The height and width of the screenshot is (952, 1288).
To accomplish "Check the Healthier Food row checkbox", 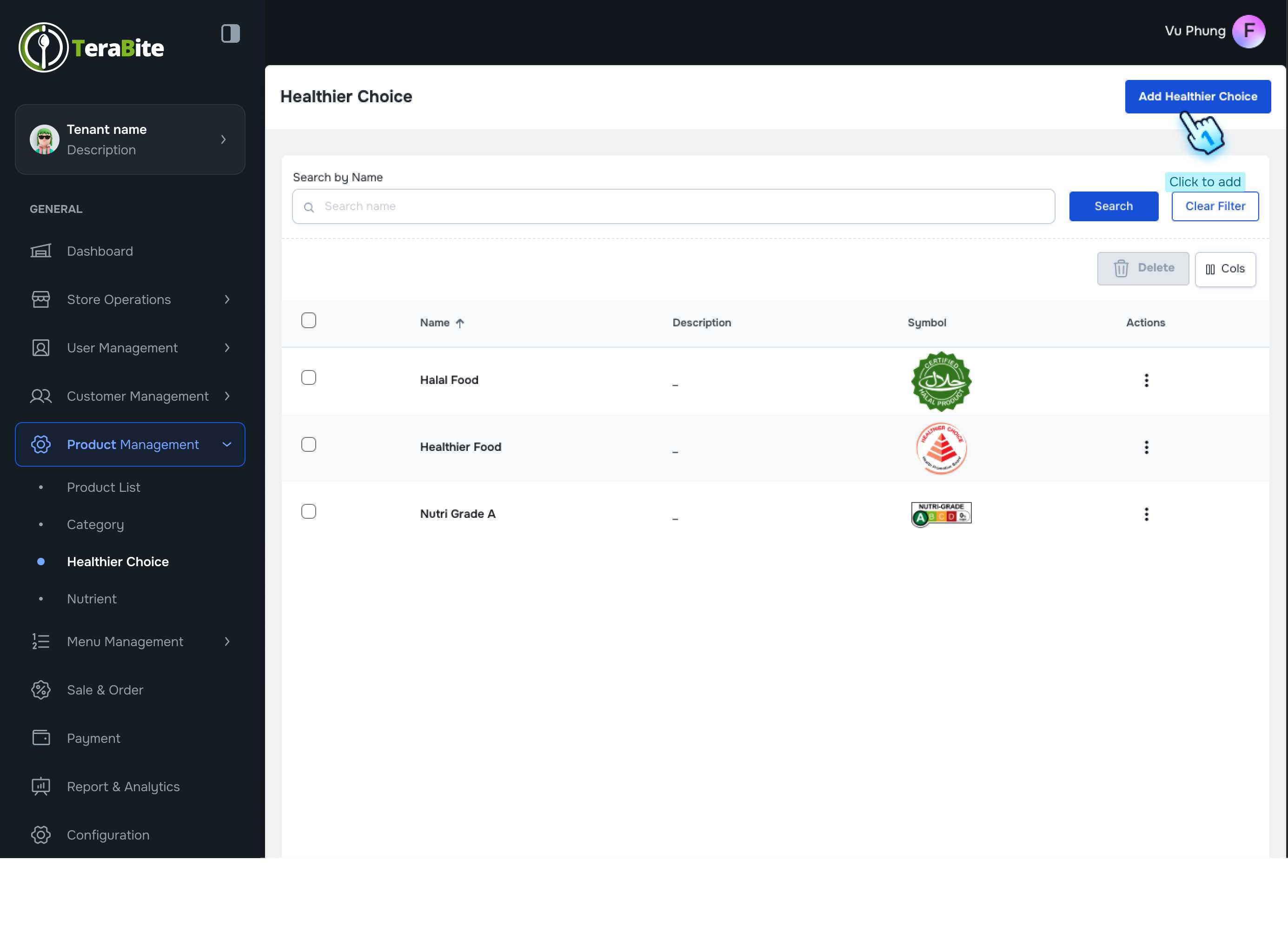I will point(309,445).
